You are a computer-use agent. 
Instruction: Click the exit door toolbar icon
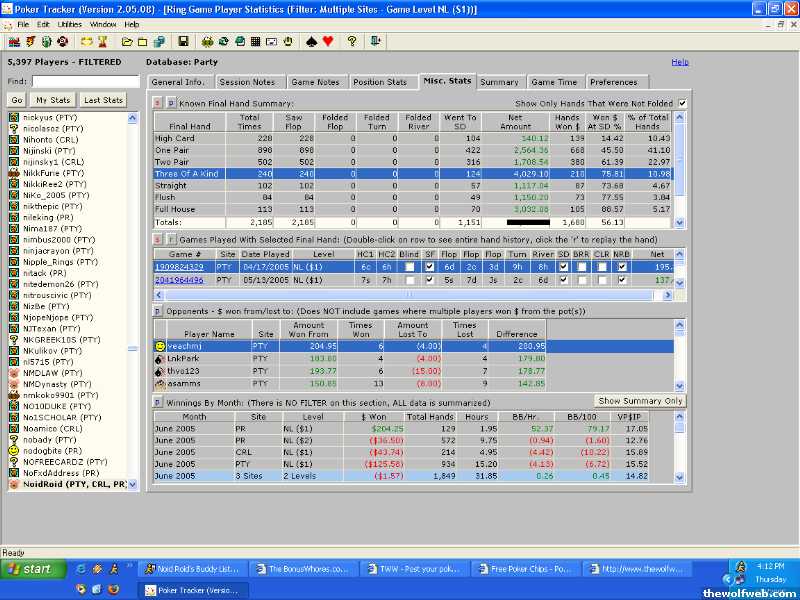click(375, 42)
